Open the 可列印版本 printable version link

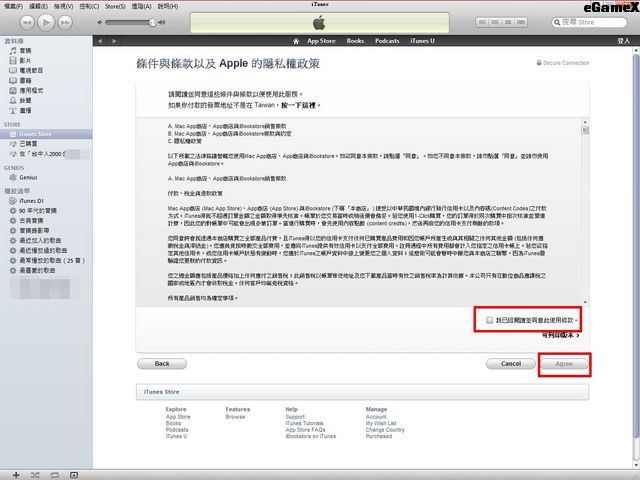pyautogui.click(x=560, y=335)
